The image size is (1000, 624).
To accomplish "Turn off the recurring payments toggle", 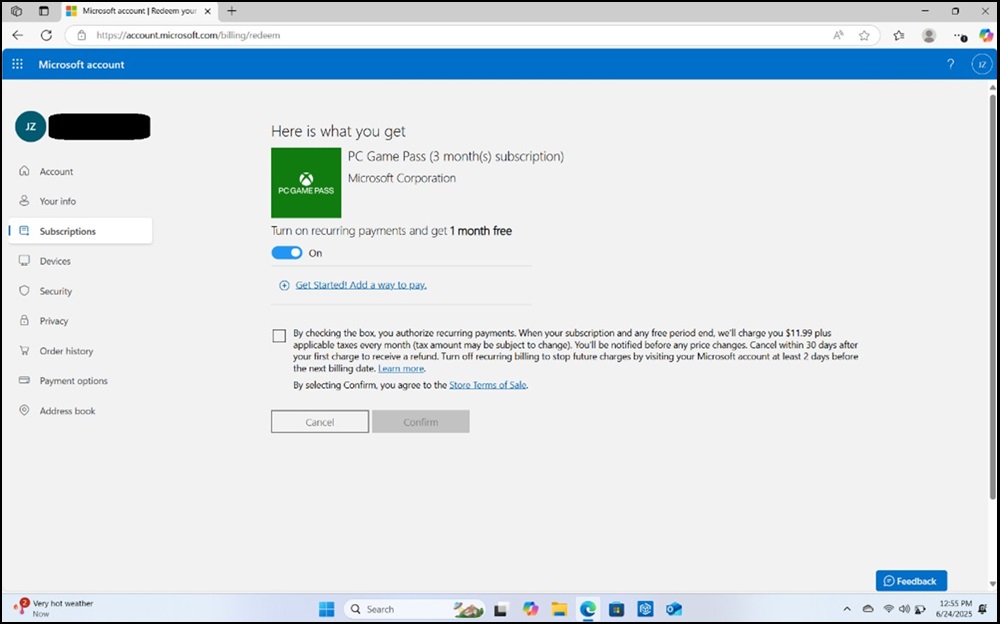I will (285, 253).
